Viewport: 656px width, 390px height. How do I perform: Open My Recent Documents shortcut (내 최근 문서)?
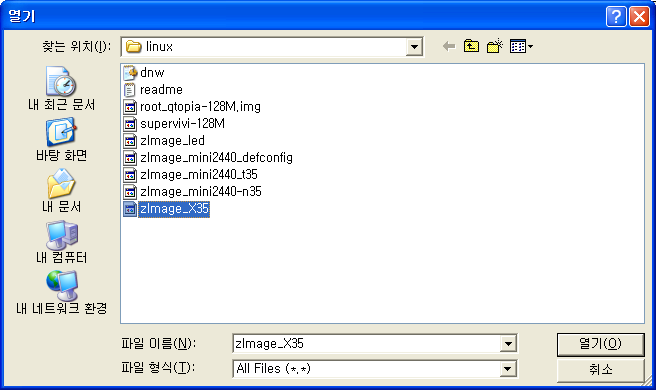coord(62,88)
